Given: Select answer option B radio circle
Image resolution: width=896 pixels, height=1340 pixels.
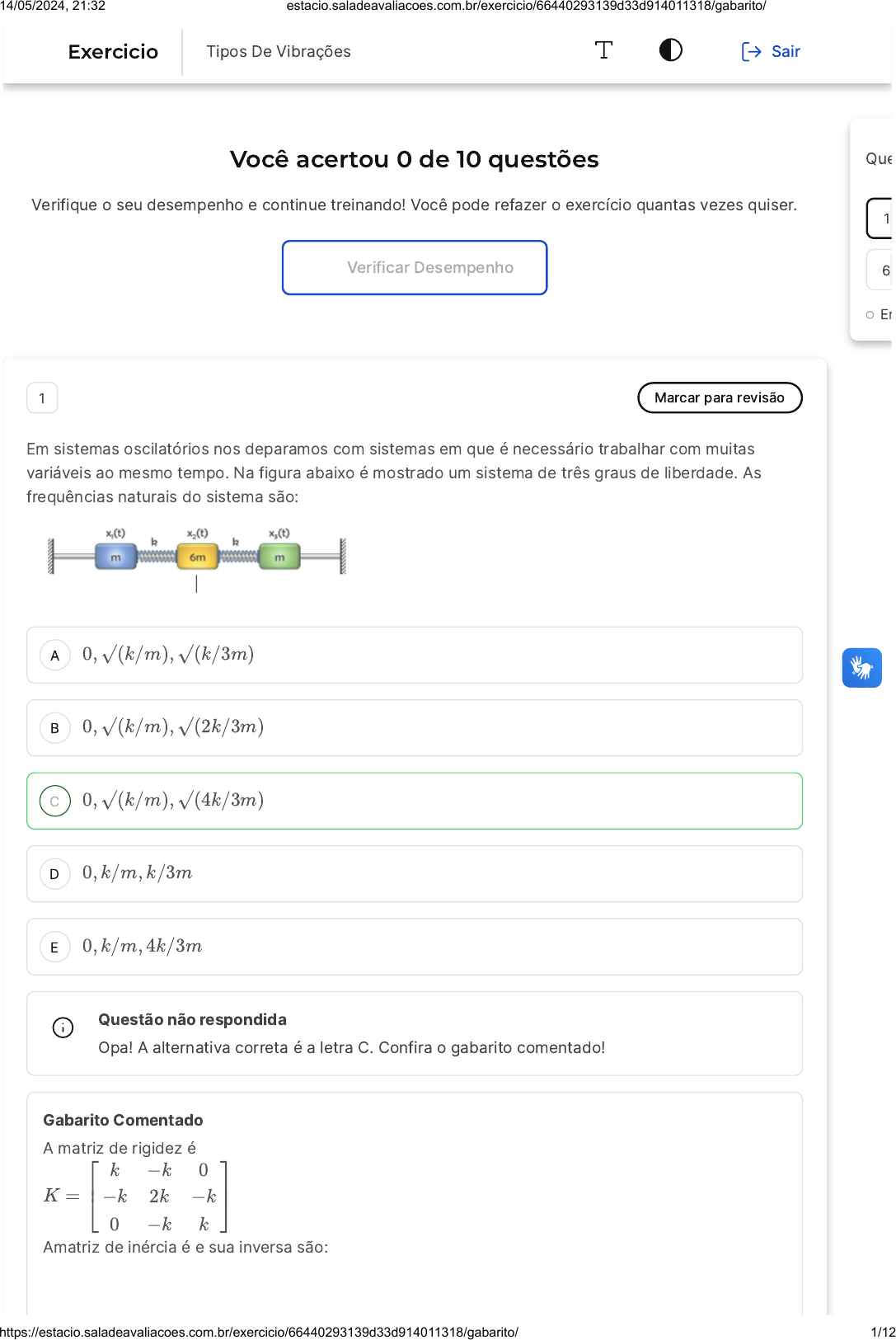Looking at the screenshot, I should (55, 728).
